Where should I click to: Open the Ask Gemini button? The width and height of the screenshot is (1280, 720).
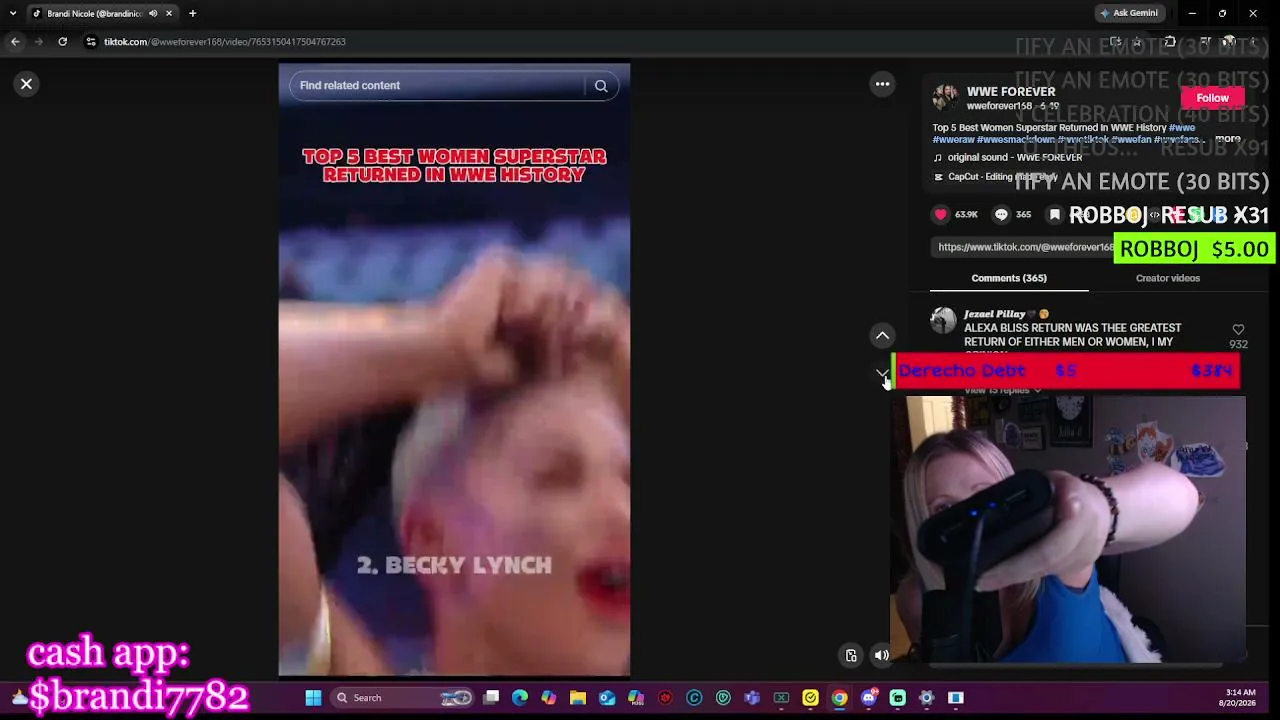(1128, 13)
